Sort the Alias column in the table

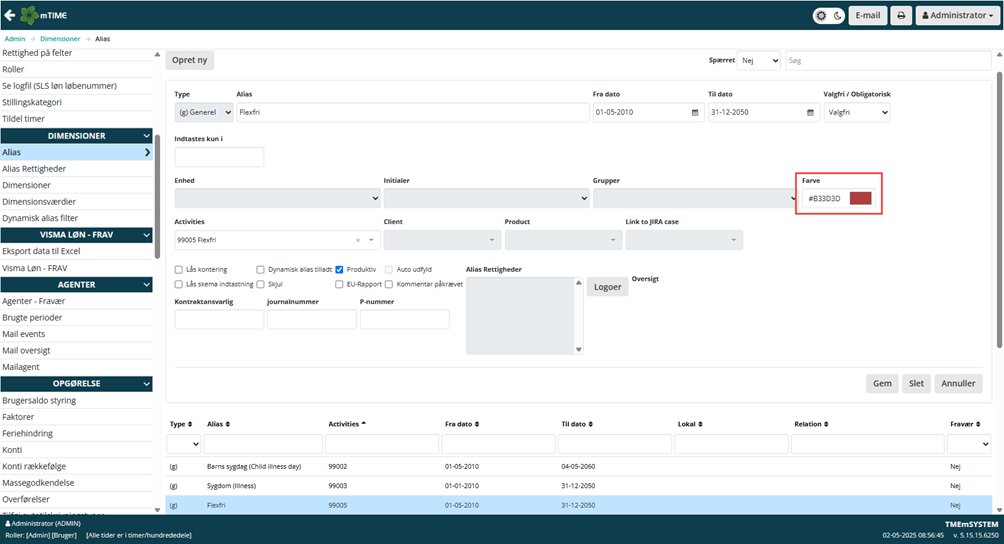(x=216, y=424)
